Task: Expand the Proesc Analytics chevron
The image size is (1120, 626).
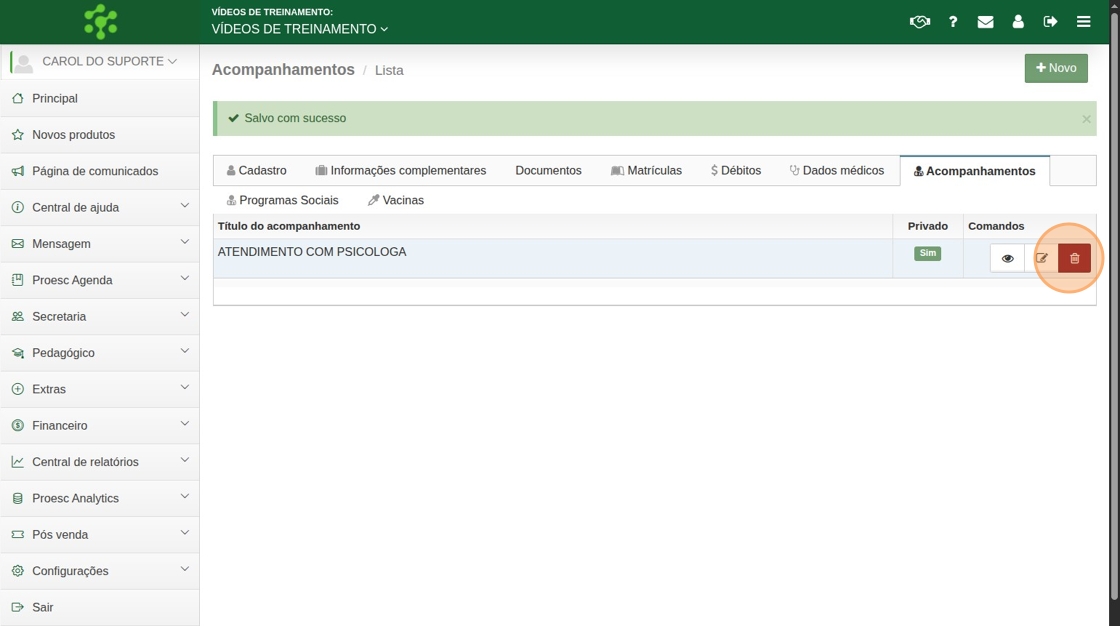Action: point(184,497)
